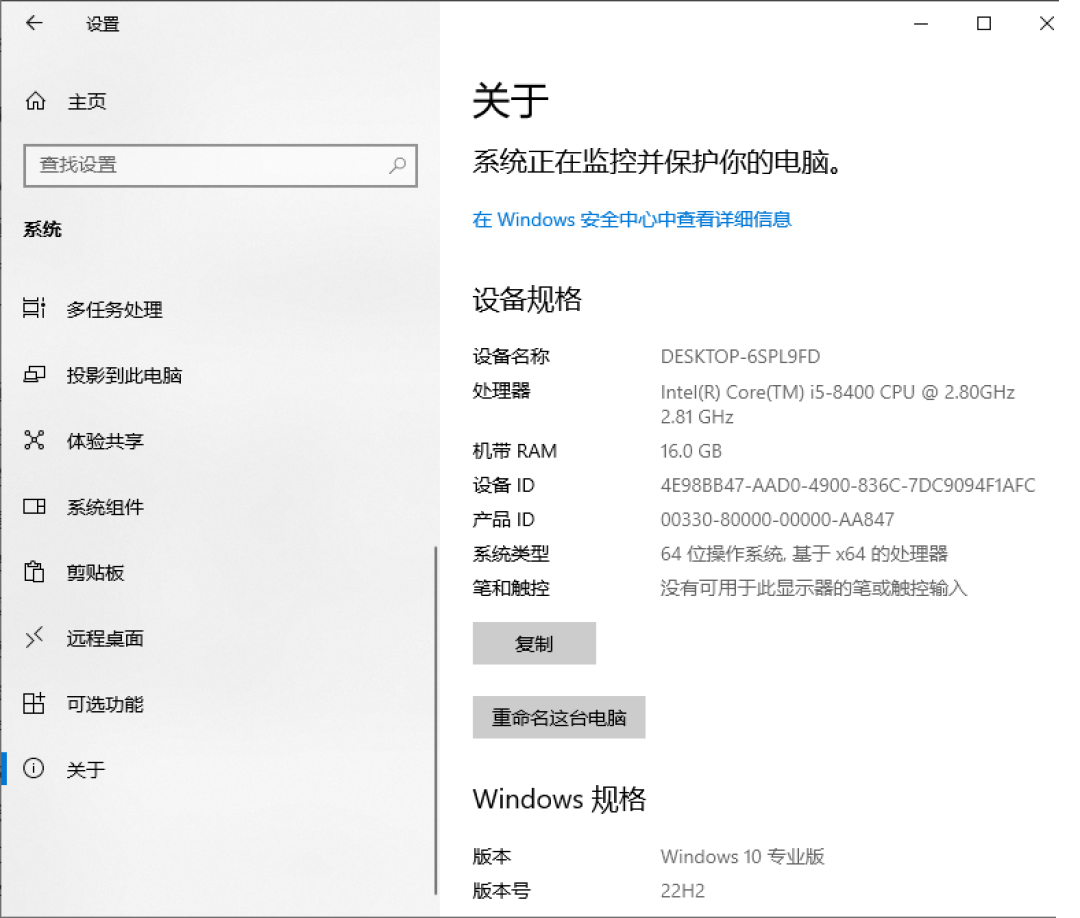Viewport: 1080px width, 918px height.
Task: Click the 关于 info circle icon
Action: 34,768
